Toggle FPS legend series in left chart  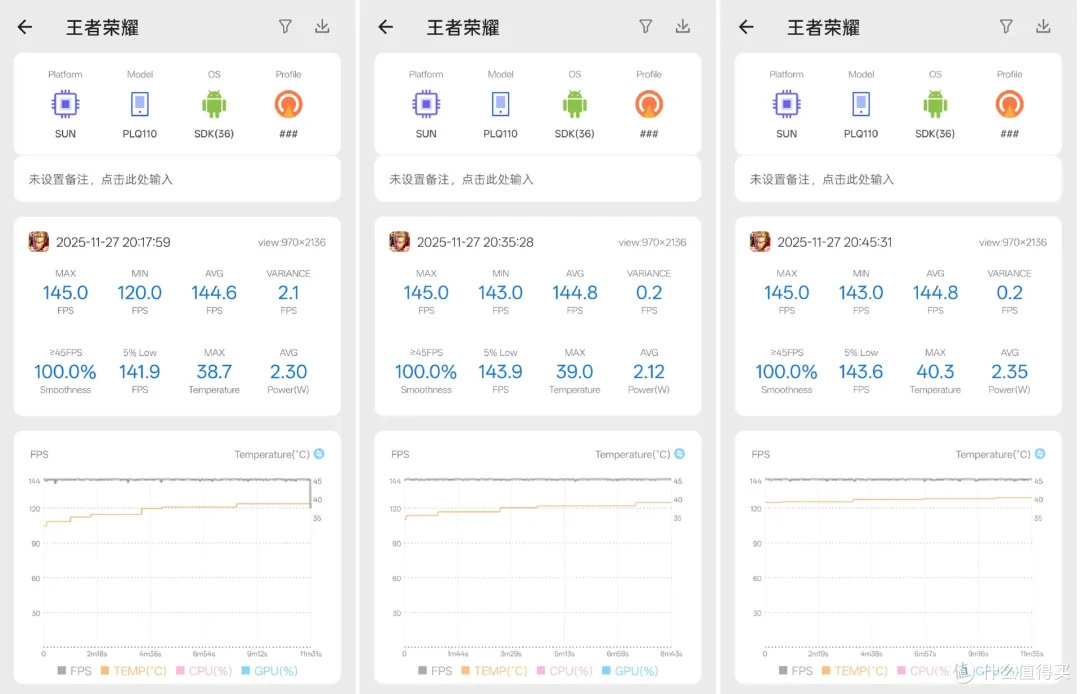click(x=74, y=671)
